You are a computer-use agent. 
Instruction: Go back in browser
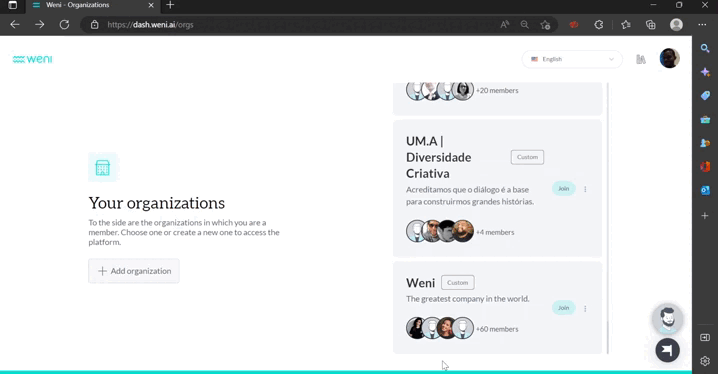(x=15, y=25)
